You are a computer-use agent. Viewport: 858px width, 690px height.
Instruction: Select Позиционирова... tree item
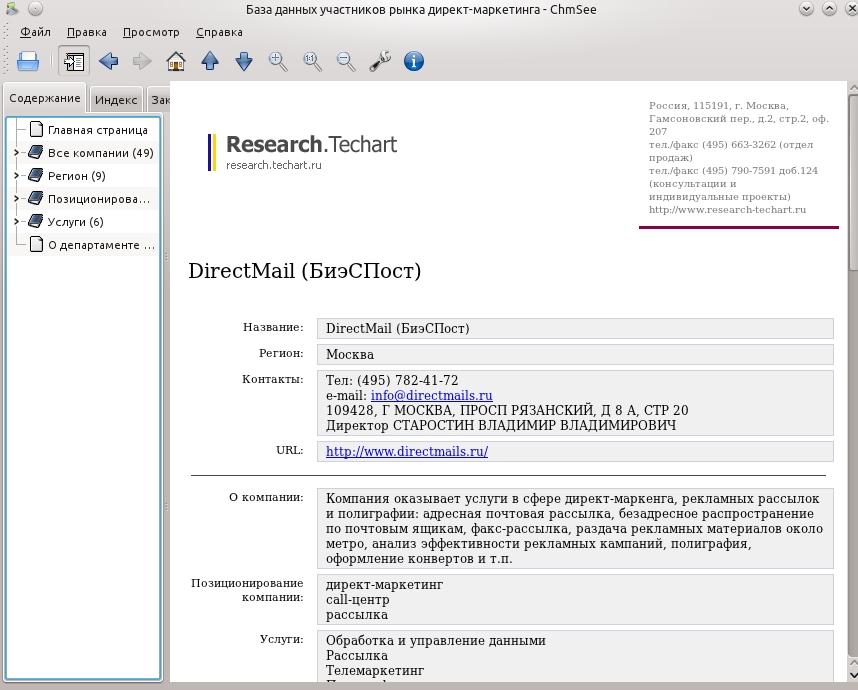tap(98, 199)
